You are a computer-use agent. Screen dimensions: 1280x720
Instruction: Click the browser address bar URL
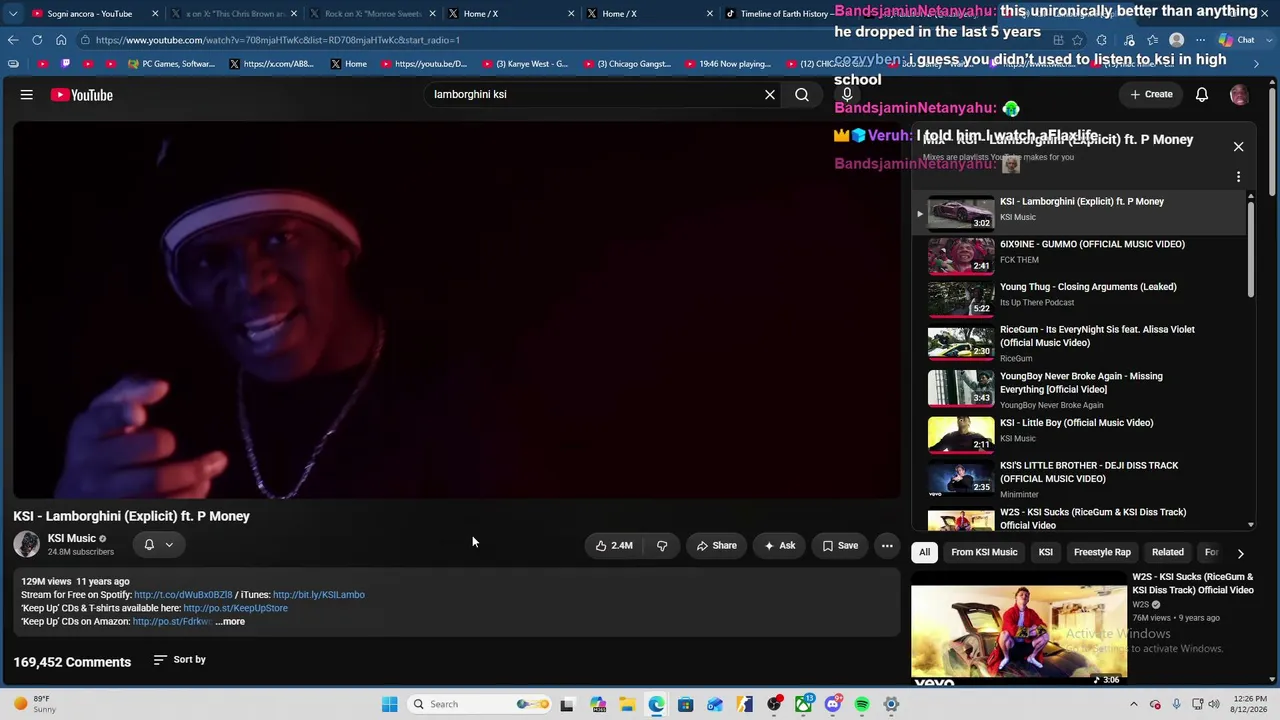click(x=278, y=40)
